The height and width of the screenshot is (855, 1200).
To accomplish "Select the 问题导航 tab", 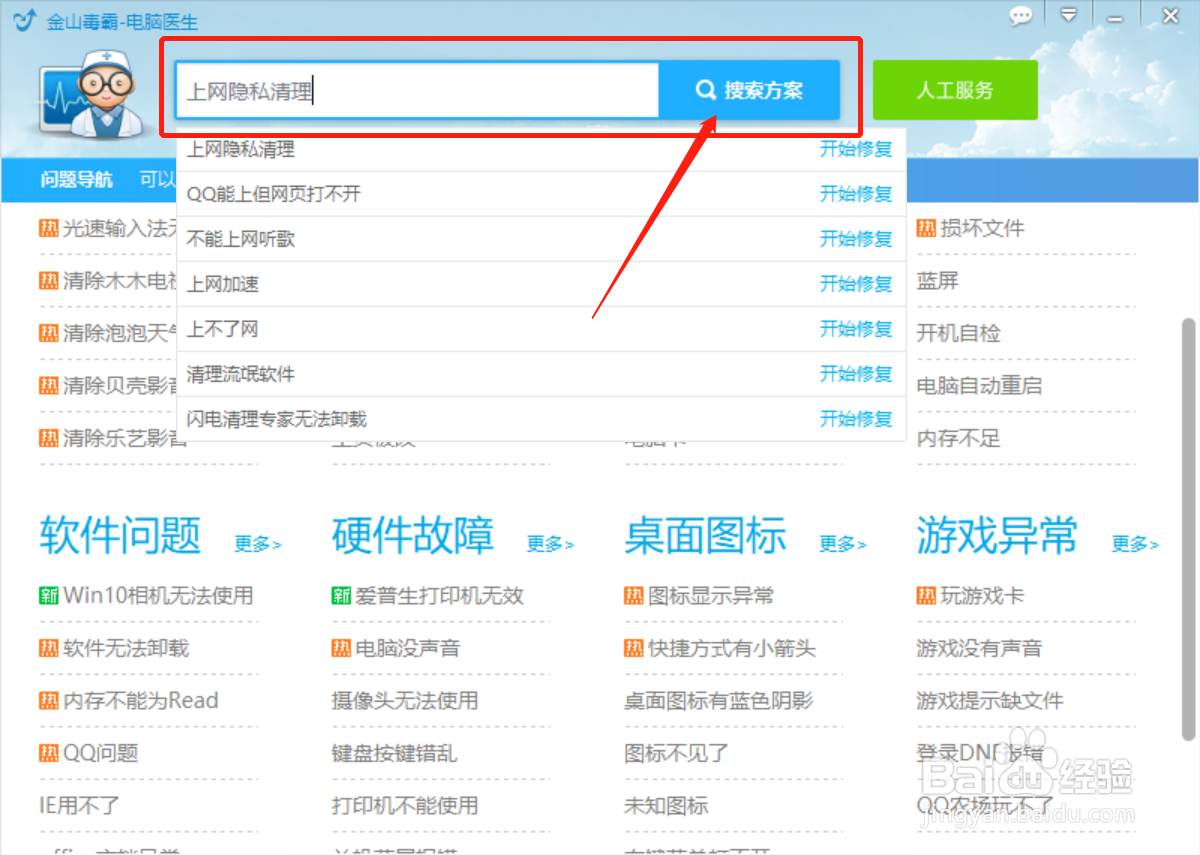I will tap(77, 180).
